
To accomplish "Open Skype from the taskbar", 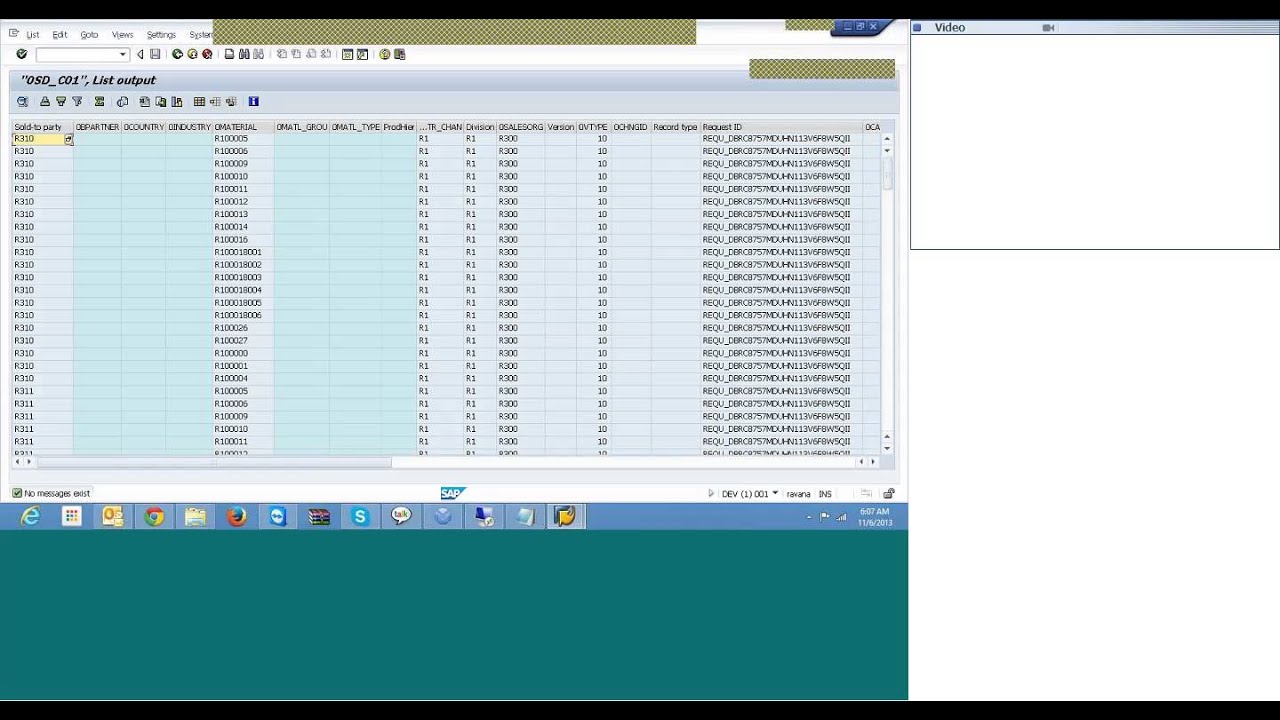I will (360, 516).
